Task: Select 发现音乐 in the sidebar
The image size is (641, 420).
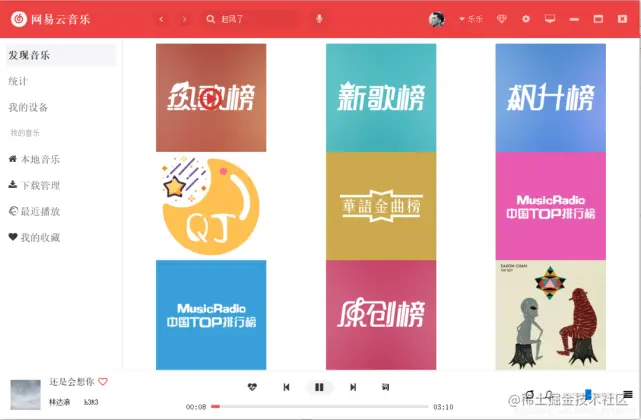Action: 61,55
